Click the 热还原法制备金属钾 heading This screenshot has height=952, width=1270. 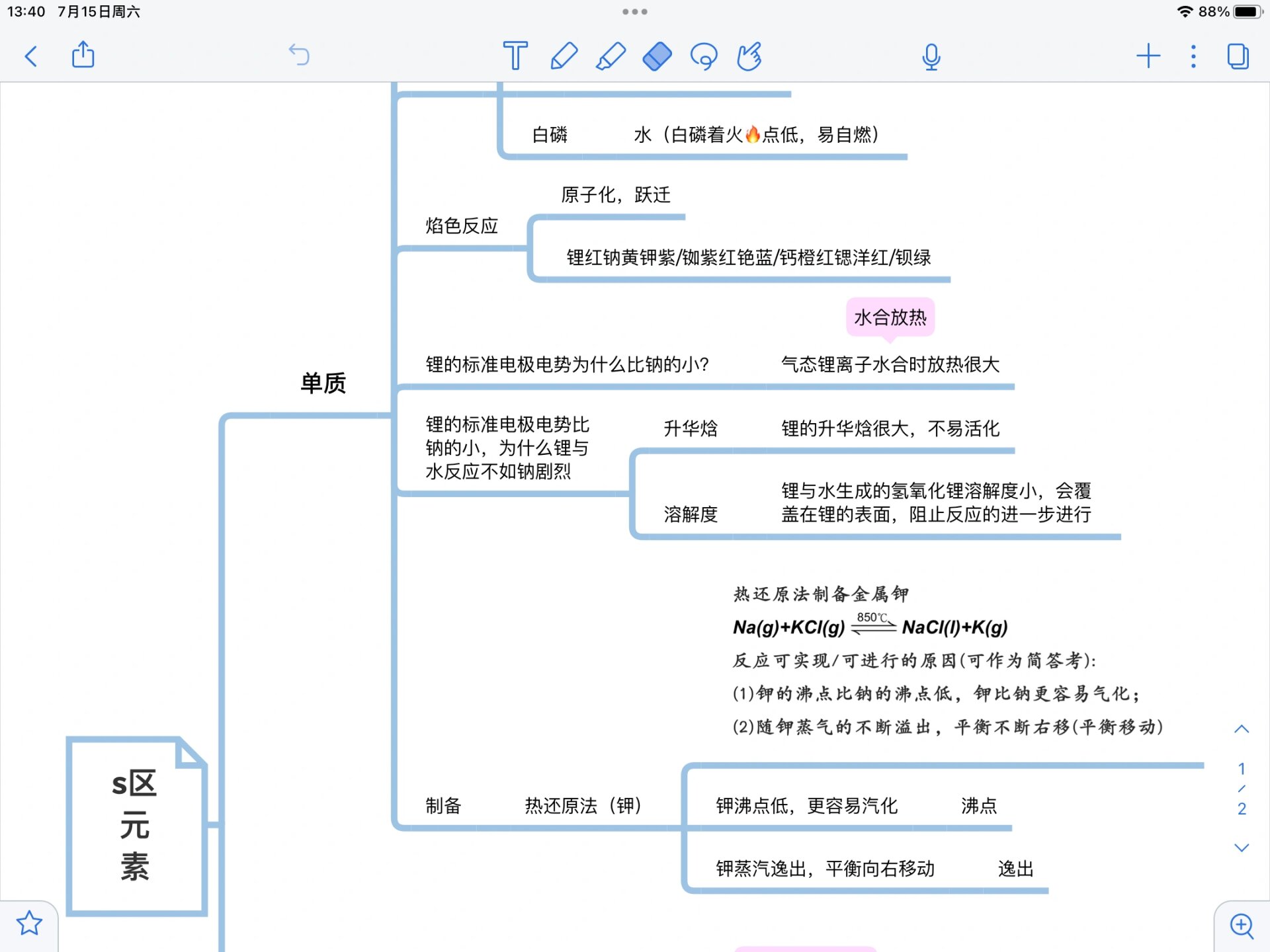point(820,594)
